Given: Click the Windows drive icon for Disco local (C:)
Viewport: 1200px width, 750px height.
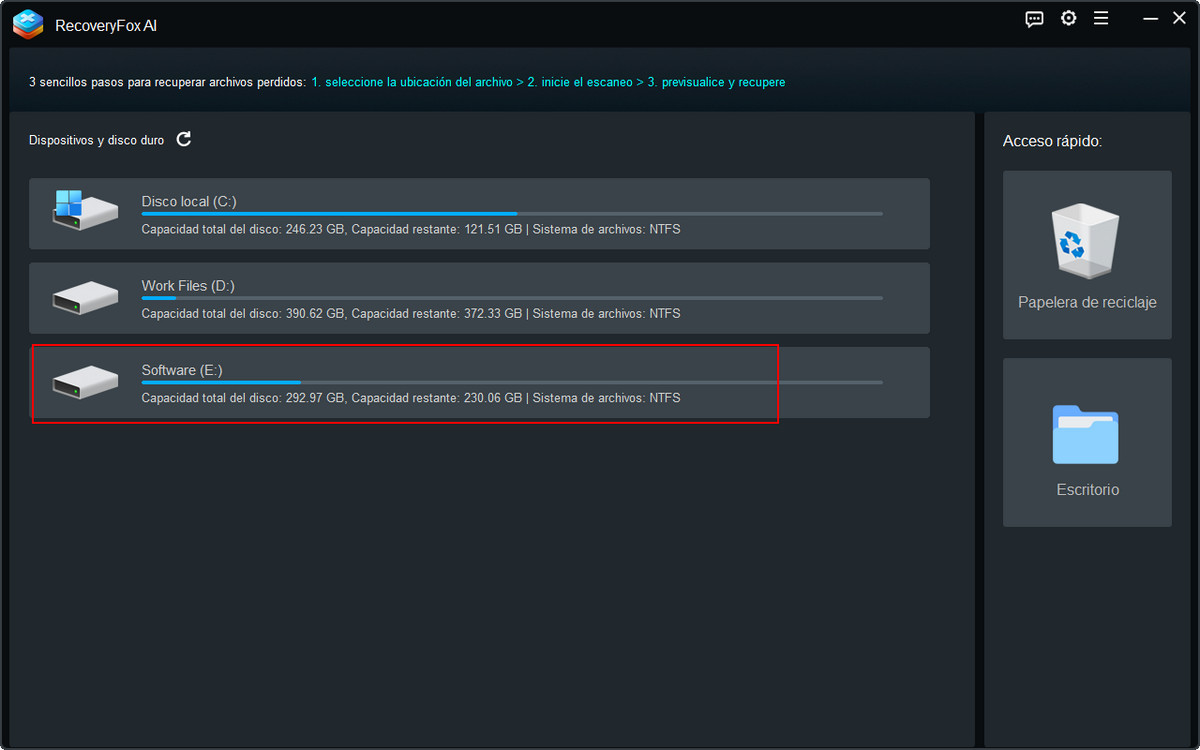Looking at the screenshot, I should click(x=84, y=211).
